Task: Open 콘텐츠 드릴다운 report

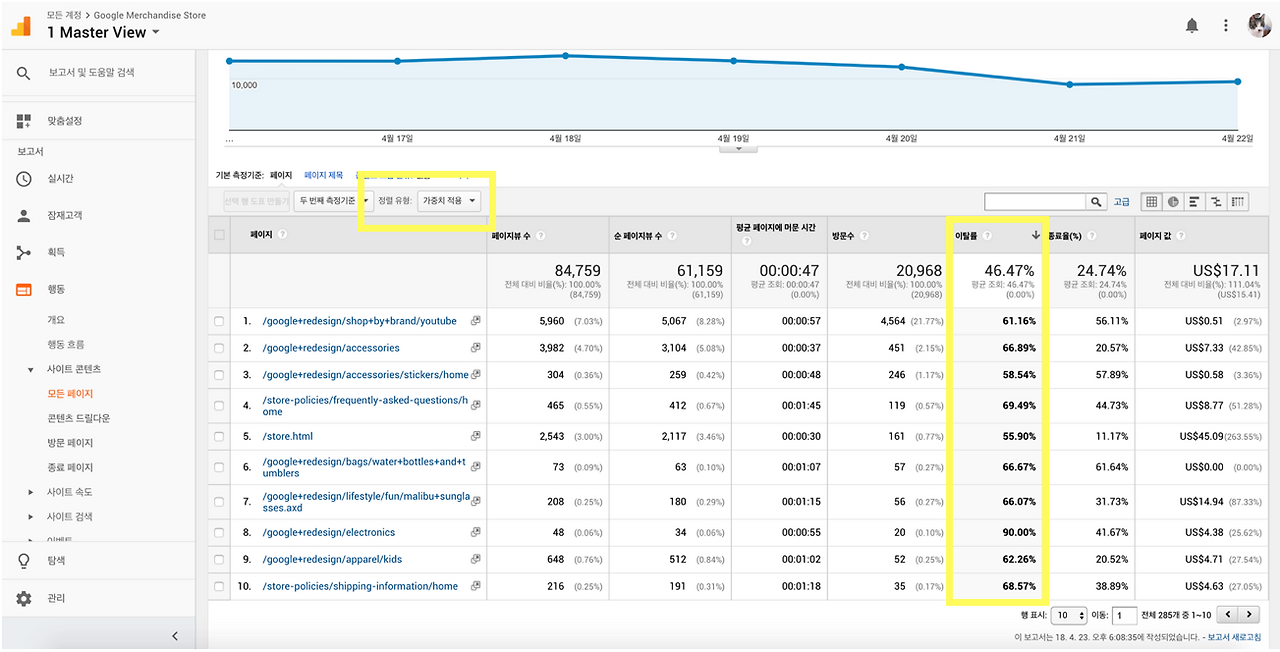Action: (78, 418)
